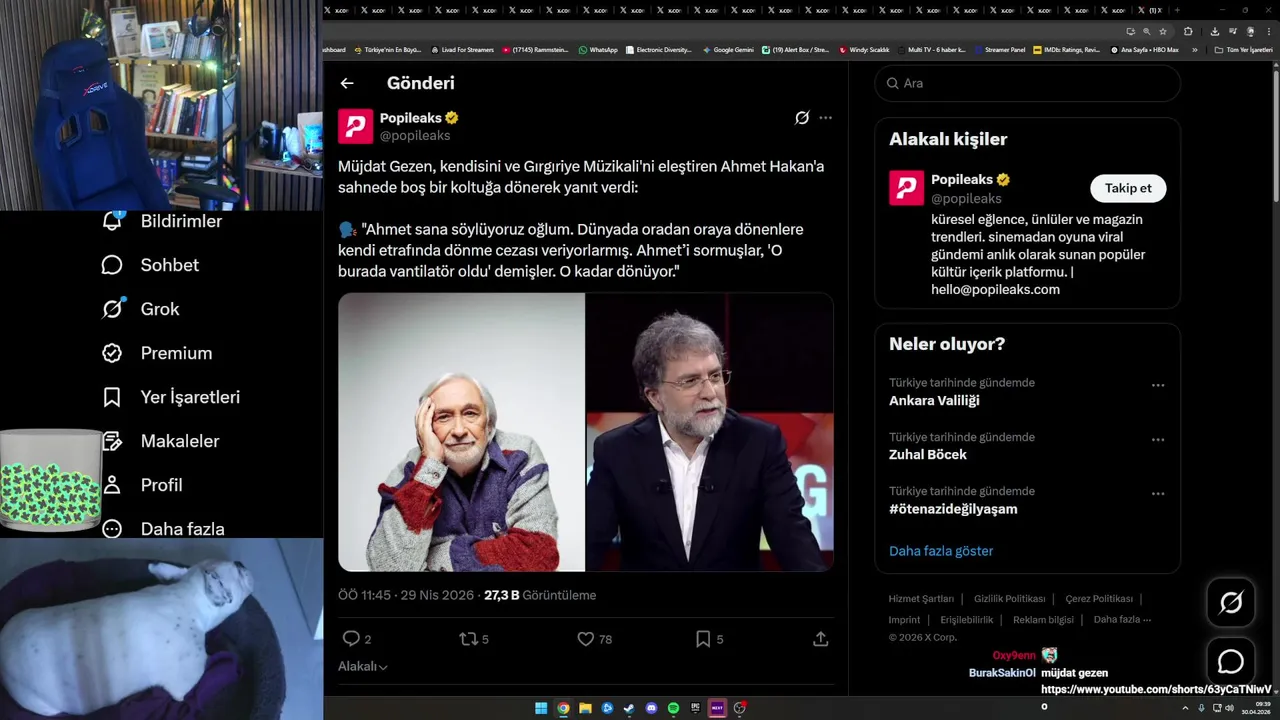Image resolution: width=1280 pixels, height=720 pixels.
Task: Open Hizmet Şartları footer link
Action: (921, 599)
